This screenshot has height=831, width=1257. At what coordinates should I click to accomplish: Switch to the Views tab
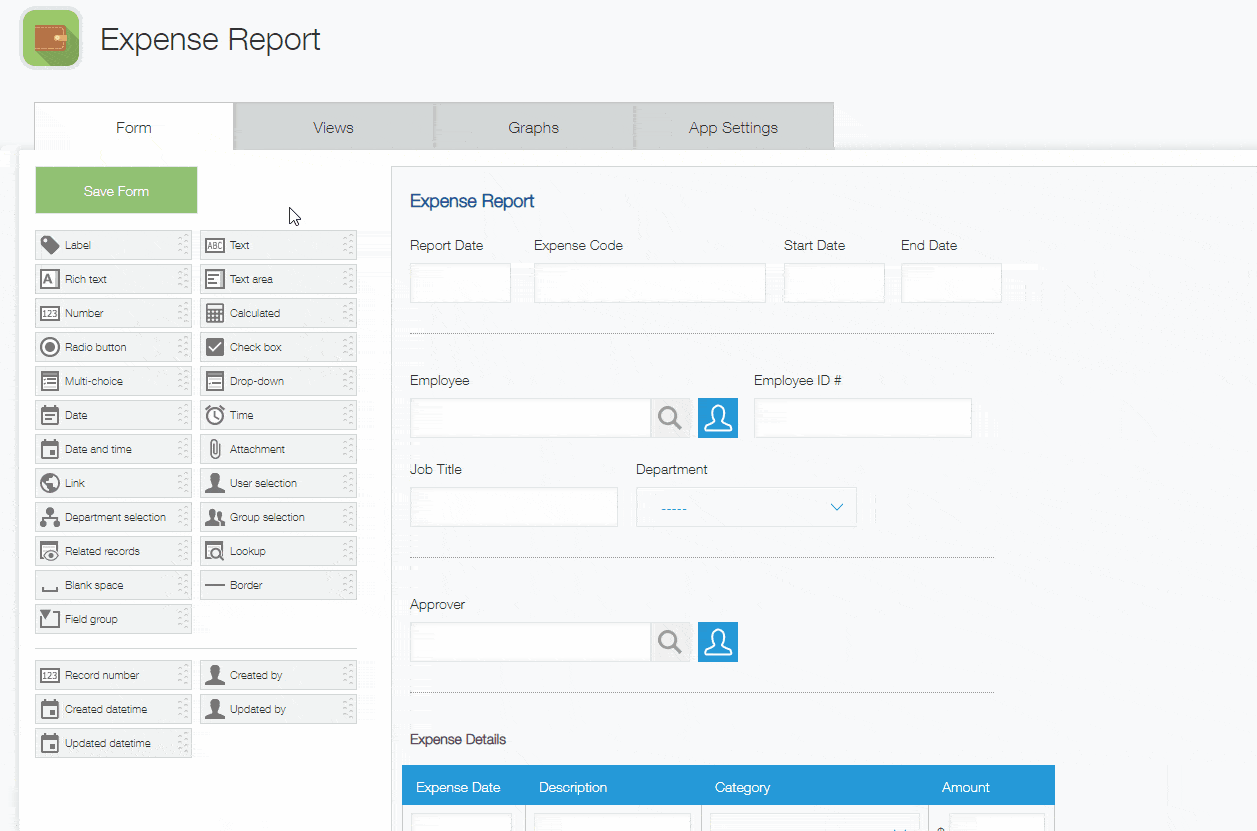click(x=333, y=127)
